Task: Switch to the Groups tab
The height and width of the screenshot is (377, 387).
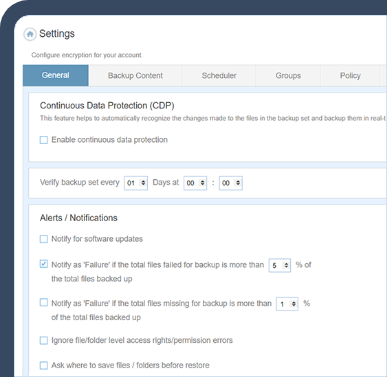Action: pyautogui.click(x=288, y=76)
